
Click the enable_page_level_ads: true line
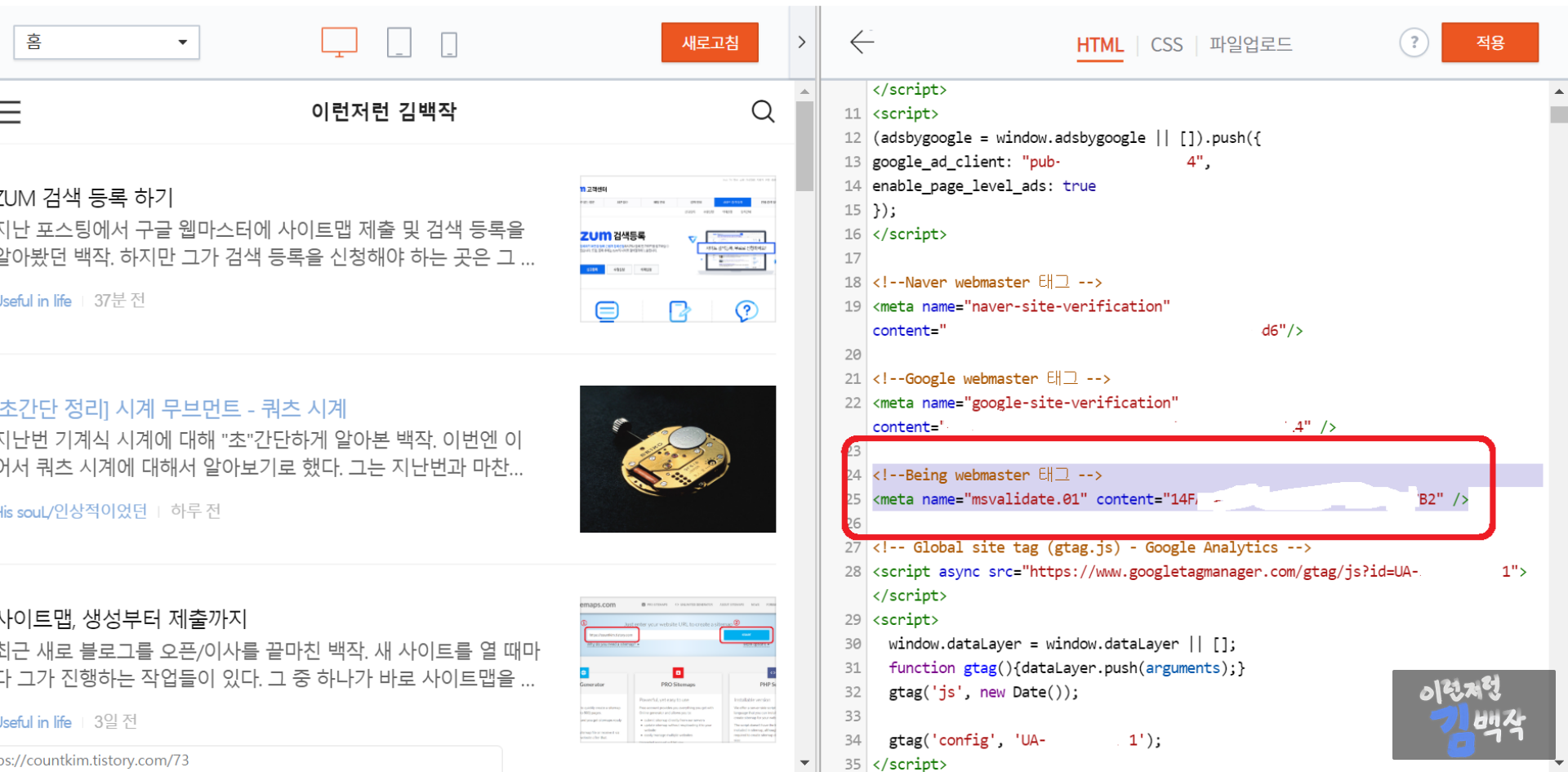984,185
